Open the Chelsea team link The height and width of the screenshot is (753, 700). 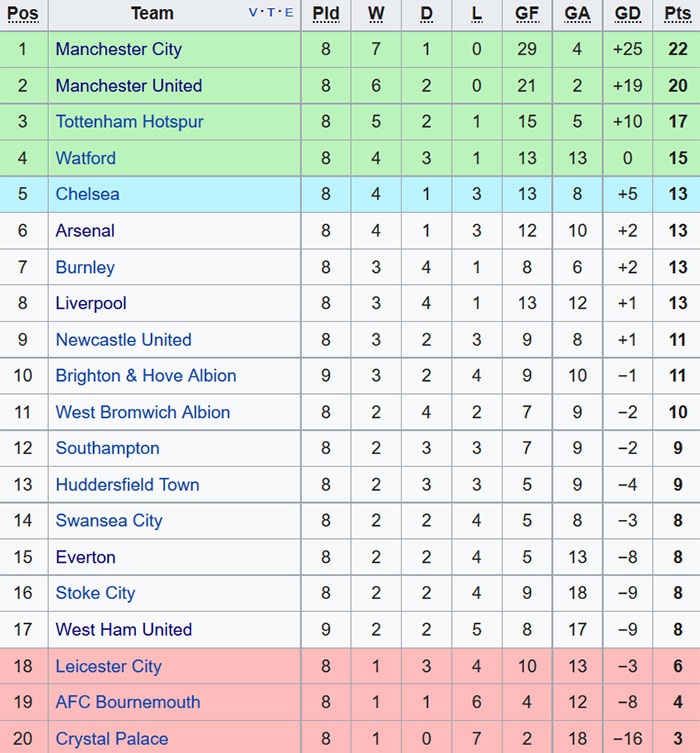87,194
